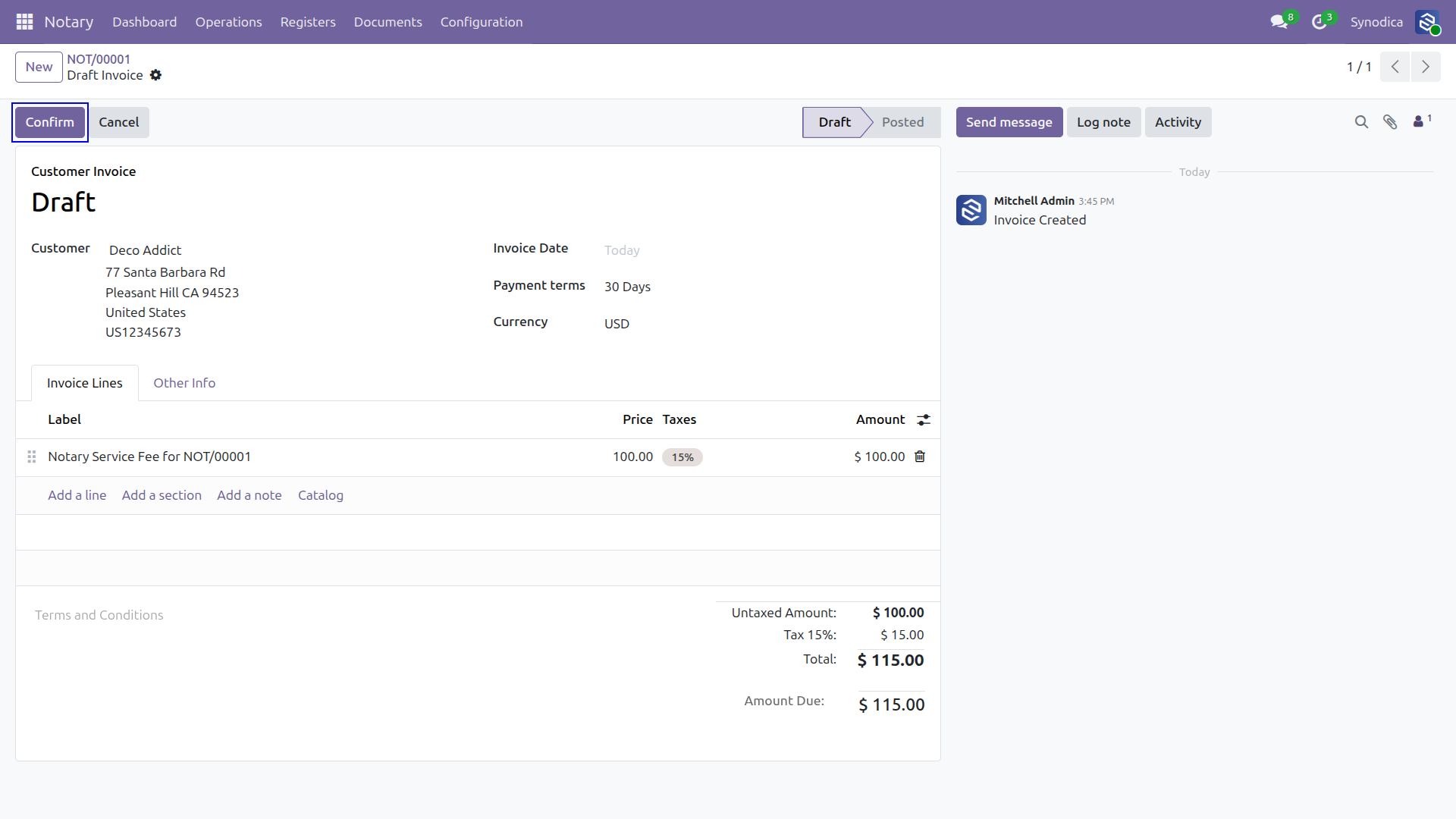
Task: Click Add a line link
Action: 77,495
